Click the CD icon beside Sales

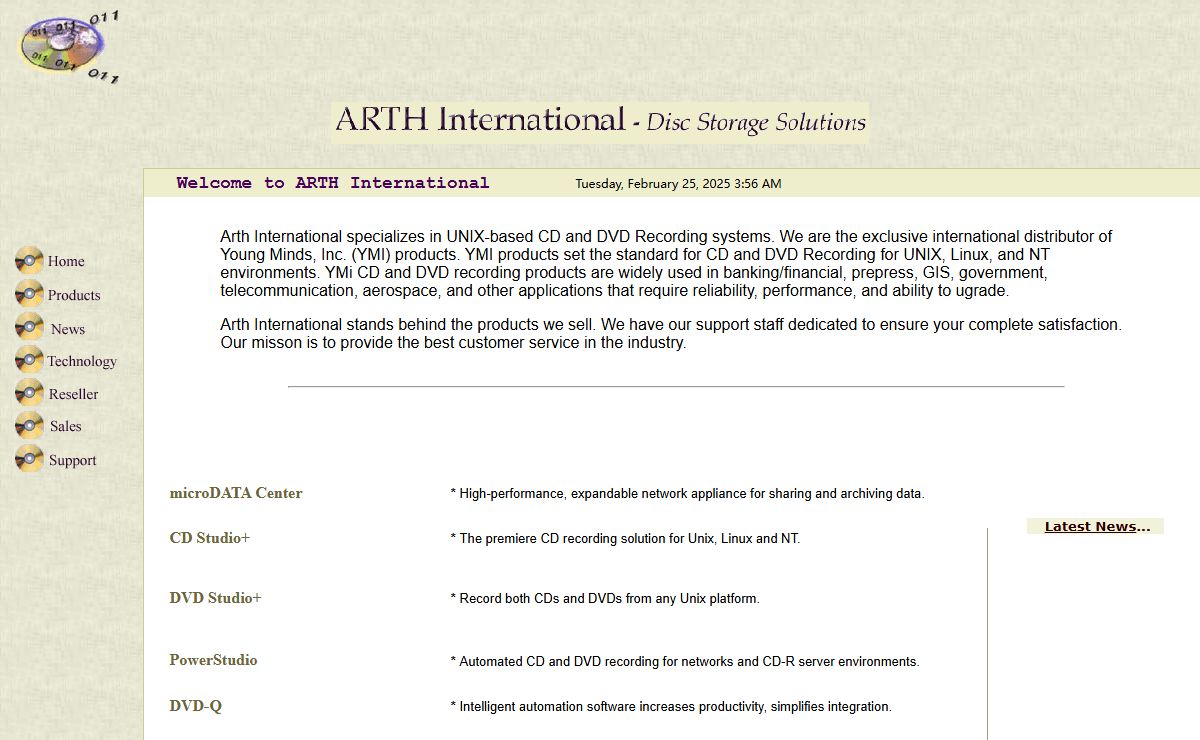(x=29, y=425)
